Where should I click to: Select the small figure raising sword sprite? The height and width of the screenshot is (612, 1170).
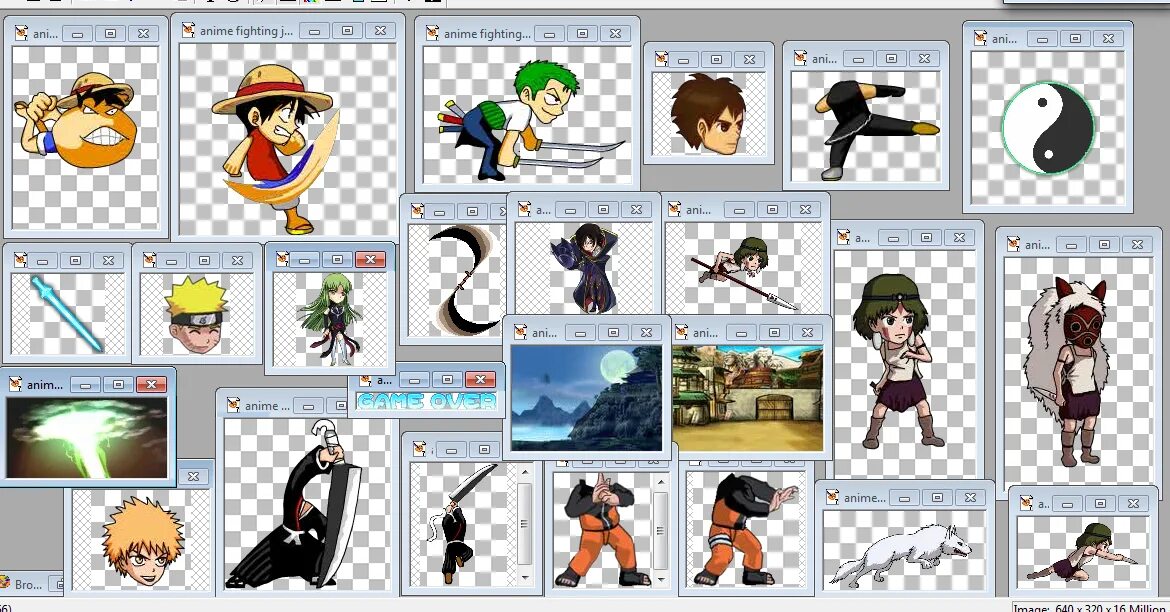(x=463, y=524)
